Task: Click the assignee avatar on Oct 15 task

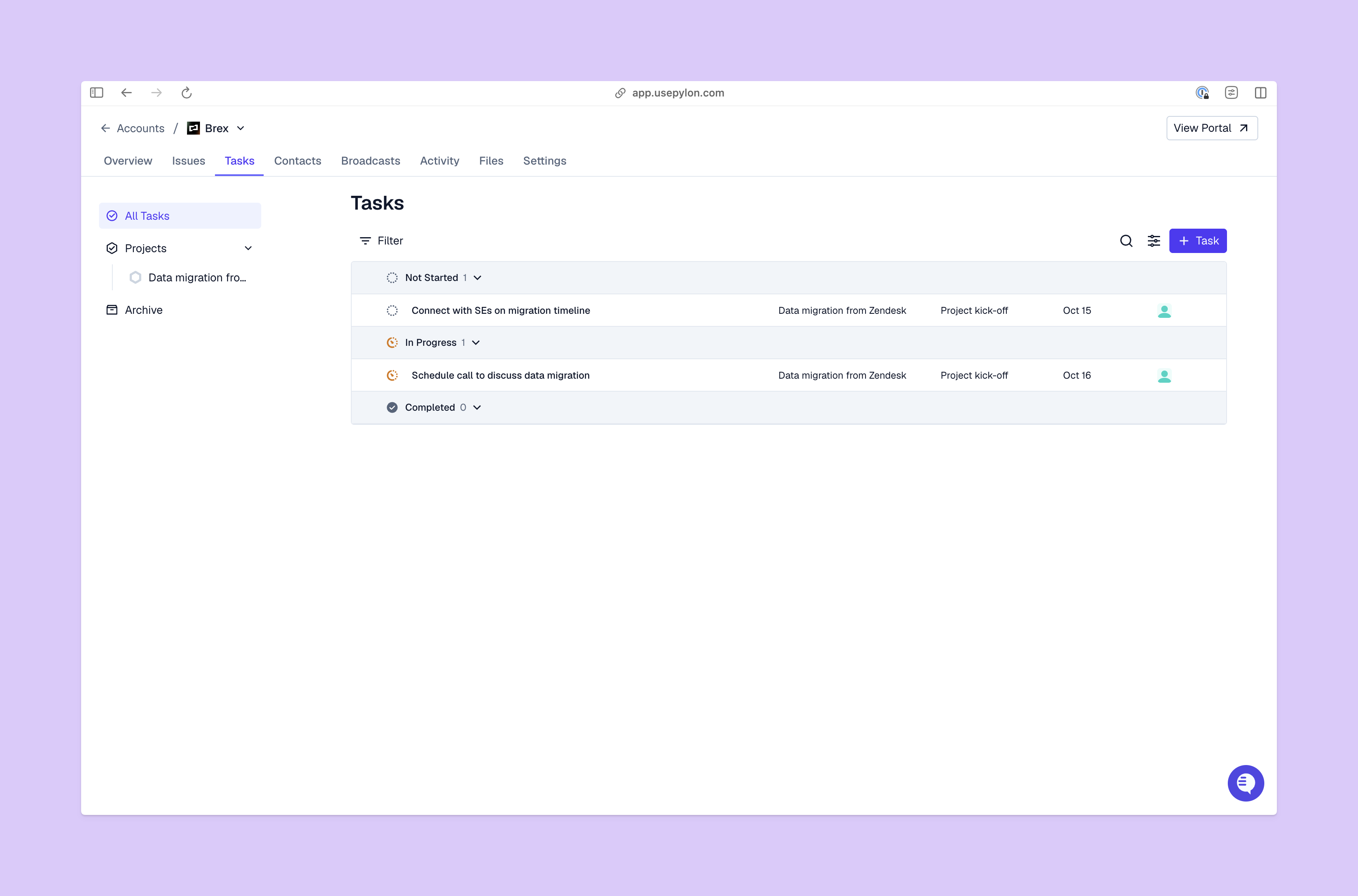Action: pyautogui.click(x=1165, y=310)
